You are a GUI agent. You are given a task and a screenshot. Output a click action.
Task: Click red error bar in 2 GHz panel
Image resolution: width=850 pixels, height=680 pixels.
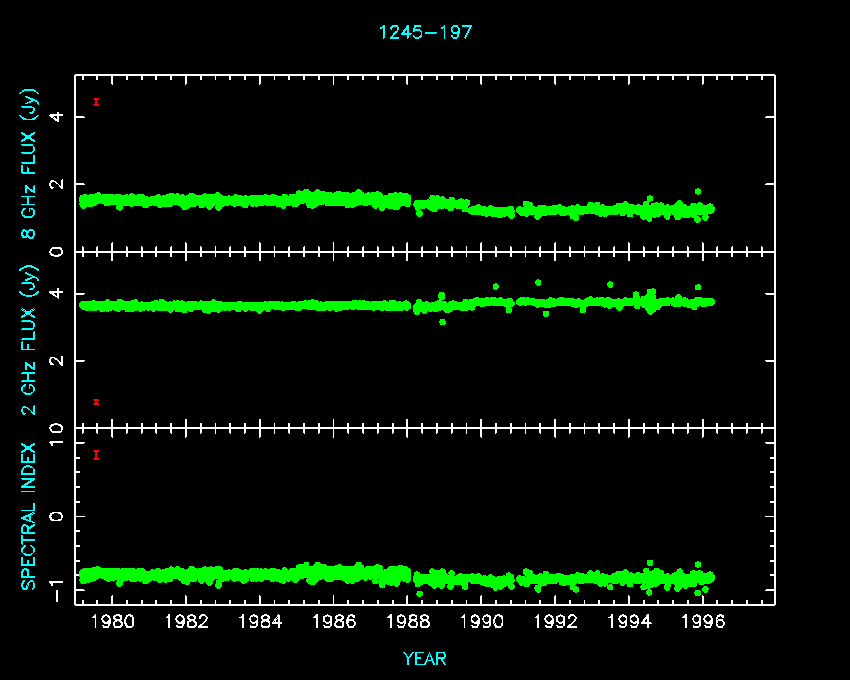pos(96,402)
